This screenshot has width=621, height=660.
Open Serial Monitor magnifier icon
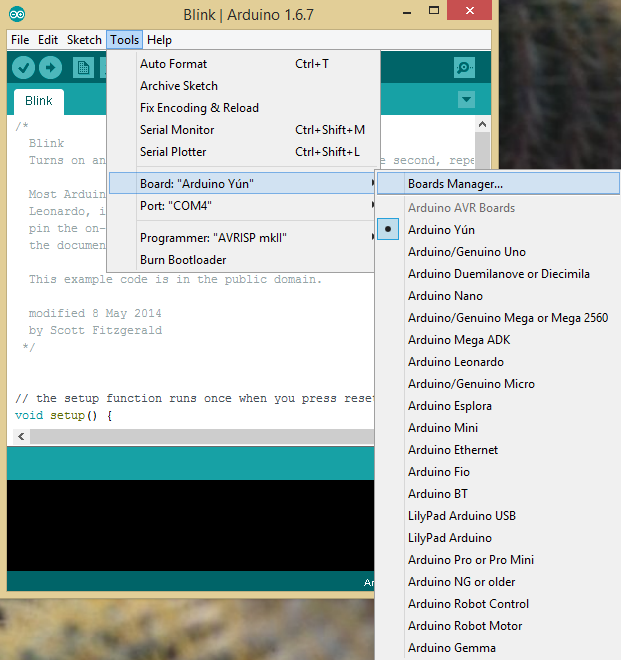[464, 67]
